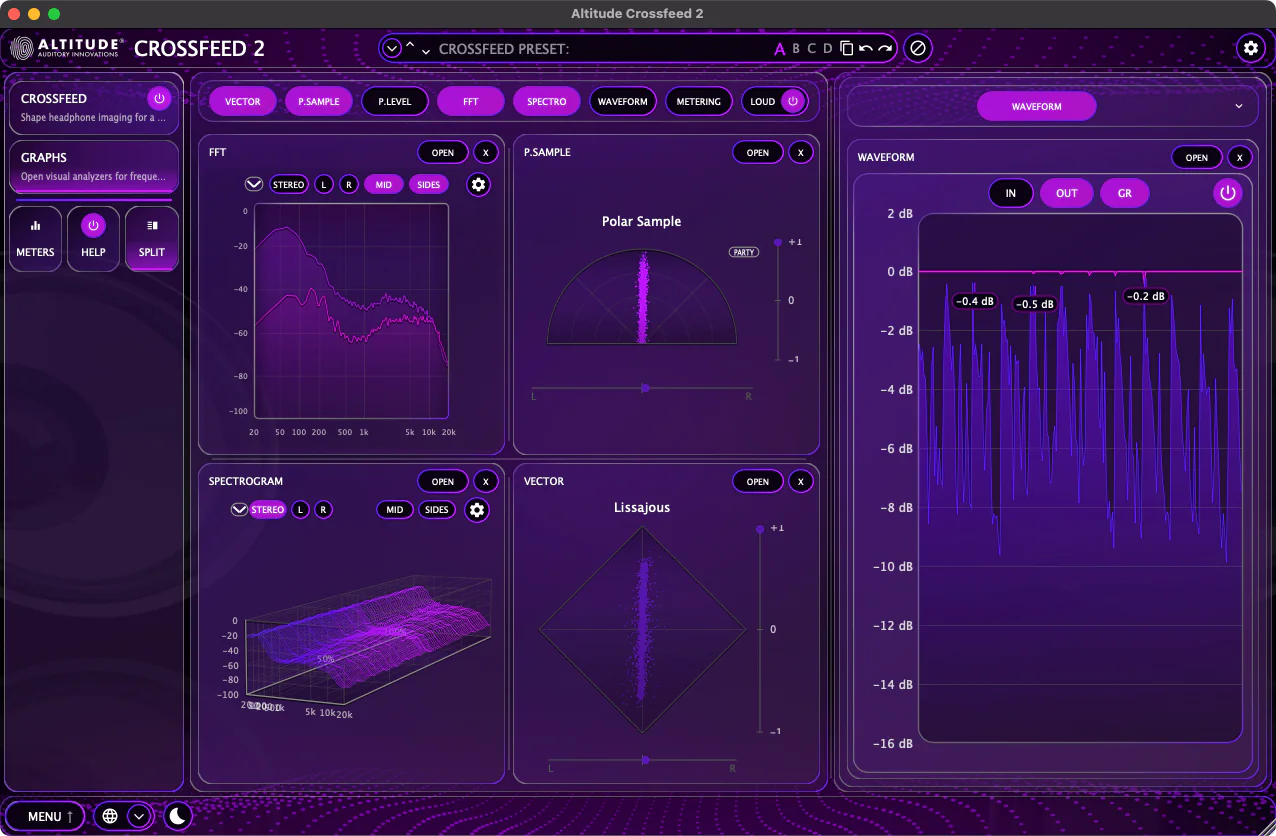Viewport: 1276px width, 836px height.
Task: Undo the last change with the undo arrow
Action: [865, 48]
